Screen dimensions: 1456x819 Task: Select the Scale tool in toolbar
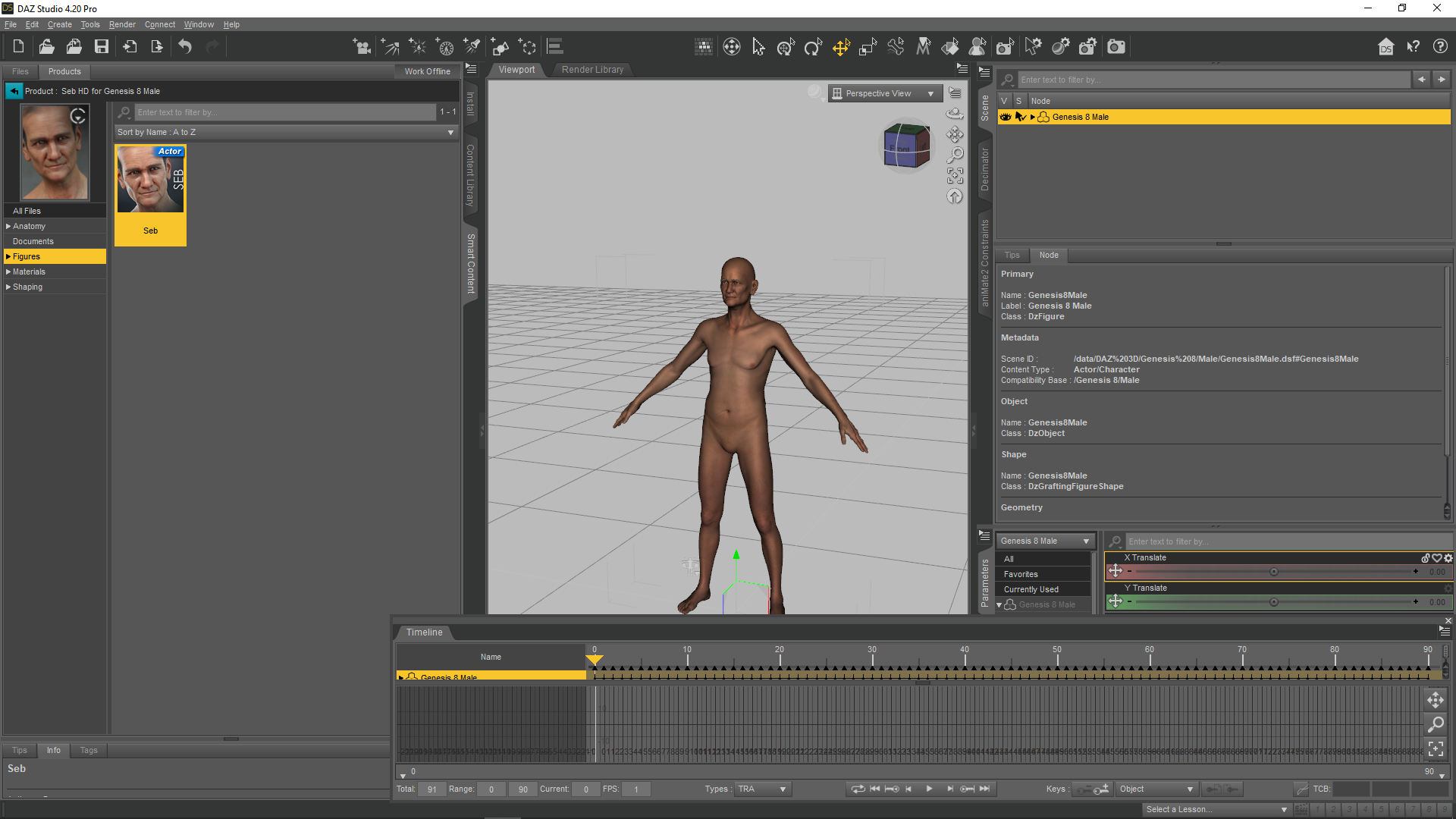[868, 47]
